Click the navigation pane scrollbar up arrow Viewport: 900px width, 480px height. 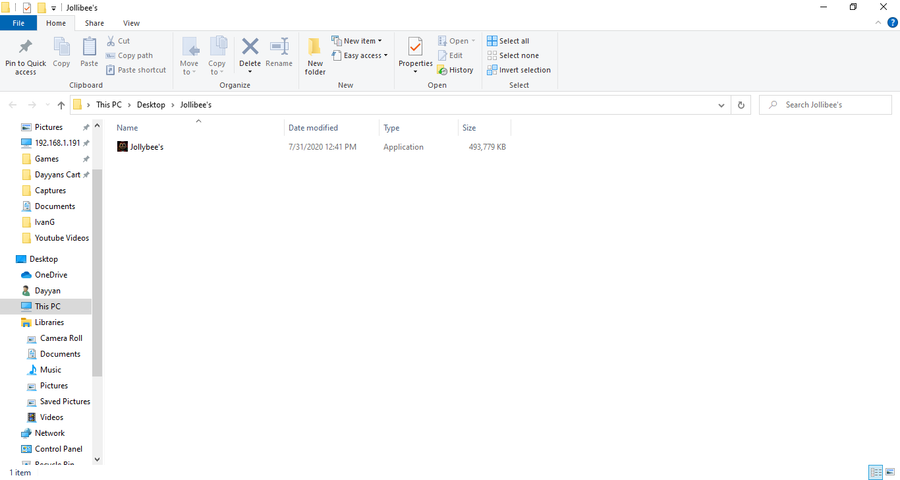click(x=97, y=126)
